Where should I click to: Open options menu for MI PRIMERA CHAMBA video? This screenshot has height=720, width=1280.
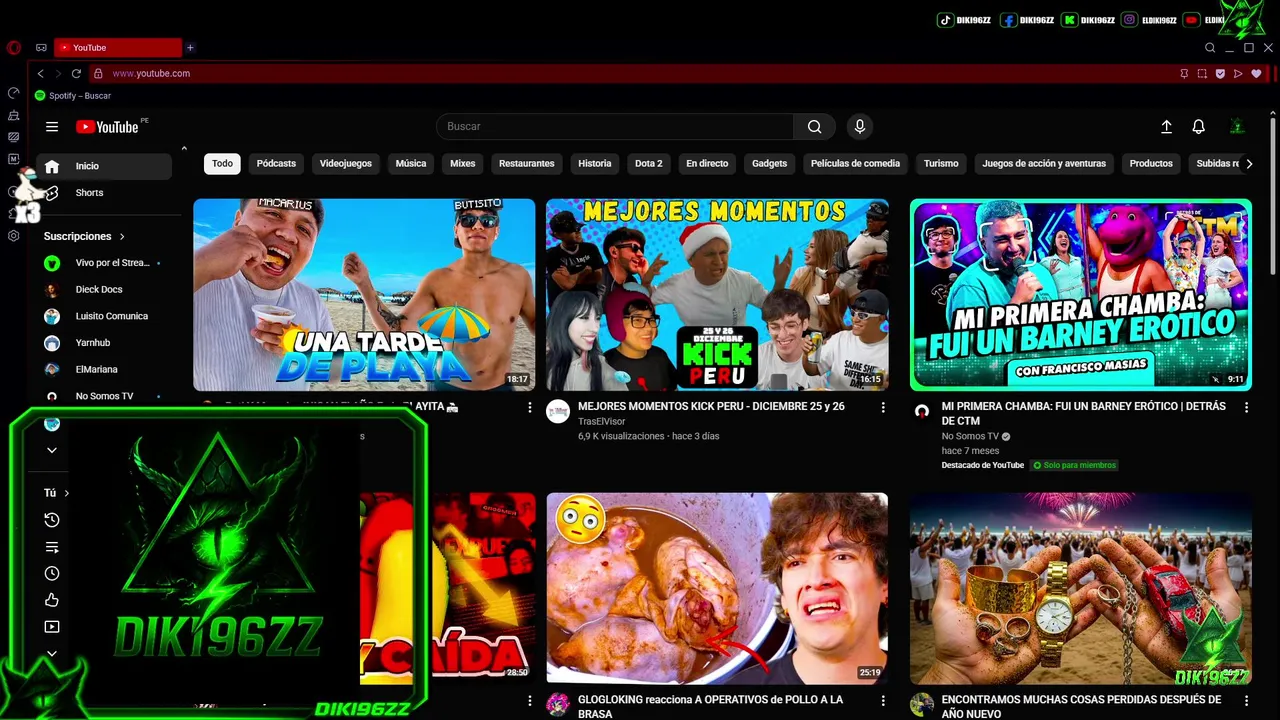coord(1246,407)
